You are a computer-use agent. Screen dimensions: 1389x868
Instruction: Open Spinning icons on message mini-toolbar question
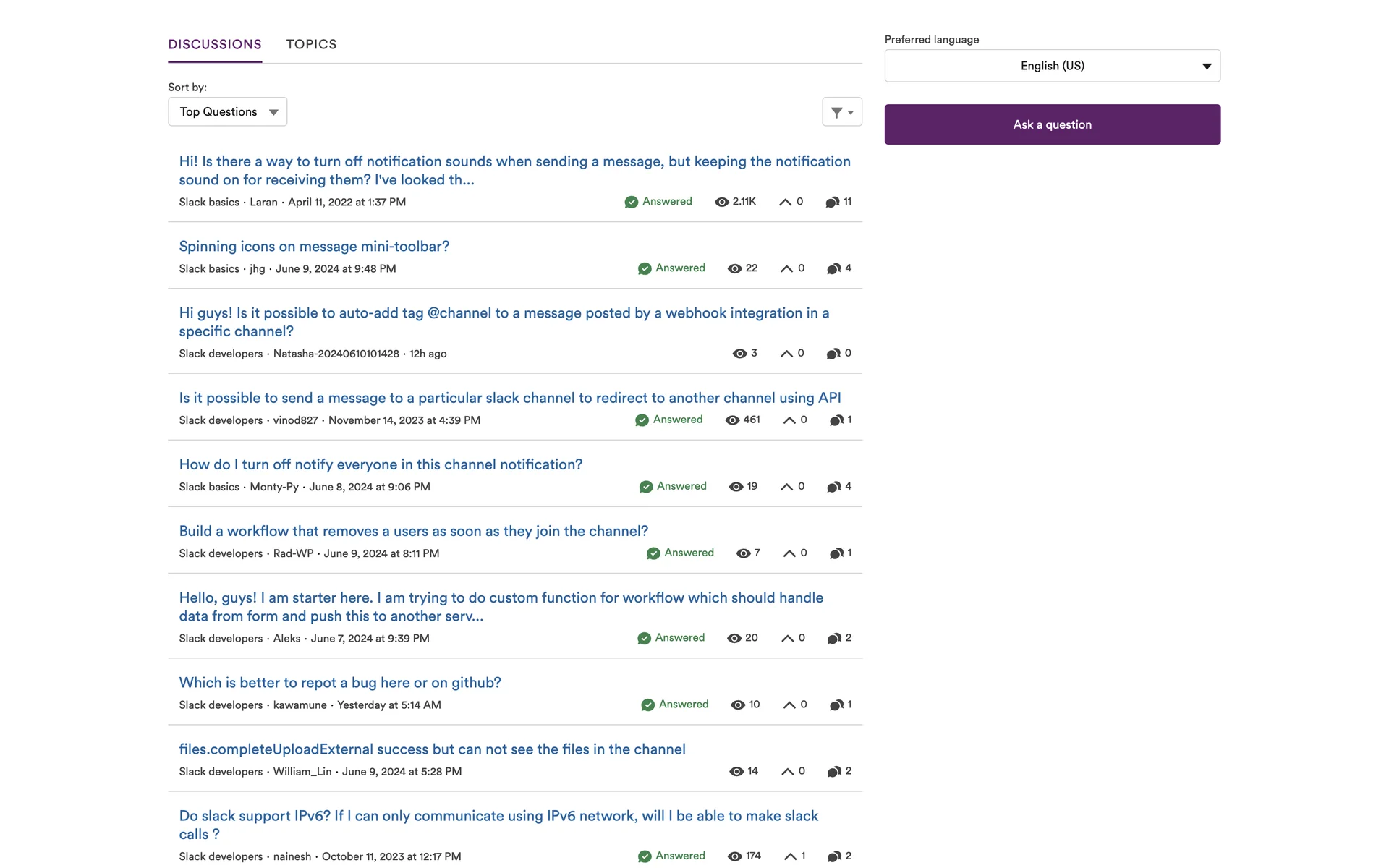[x=314, y=247]
